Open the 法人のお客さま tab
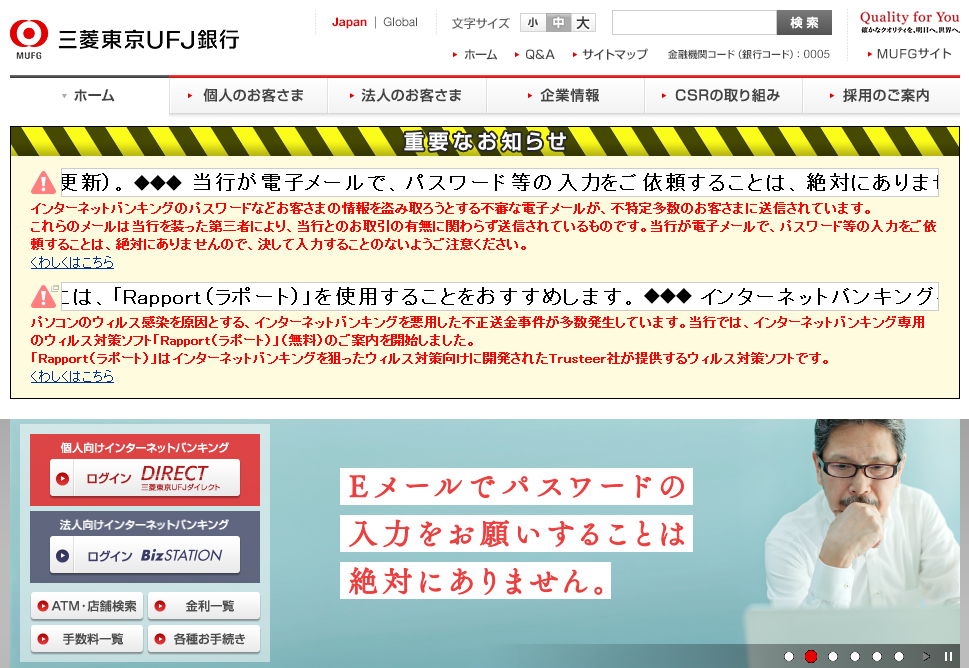969x668 pixels. click(407, 96)
